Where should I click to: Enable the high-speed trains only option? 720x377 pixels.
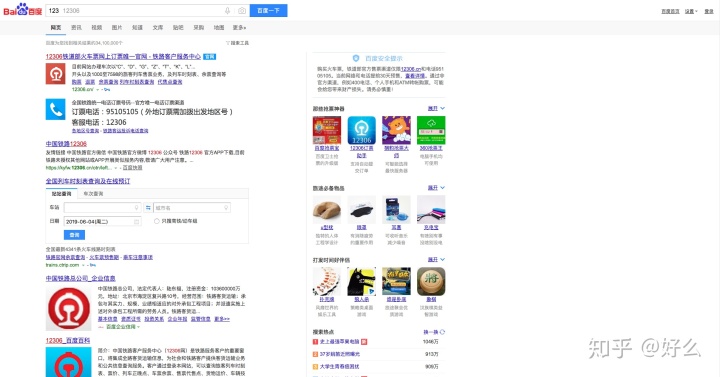click(157, 221)
